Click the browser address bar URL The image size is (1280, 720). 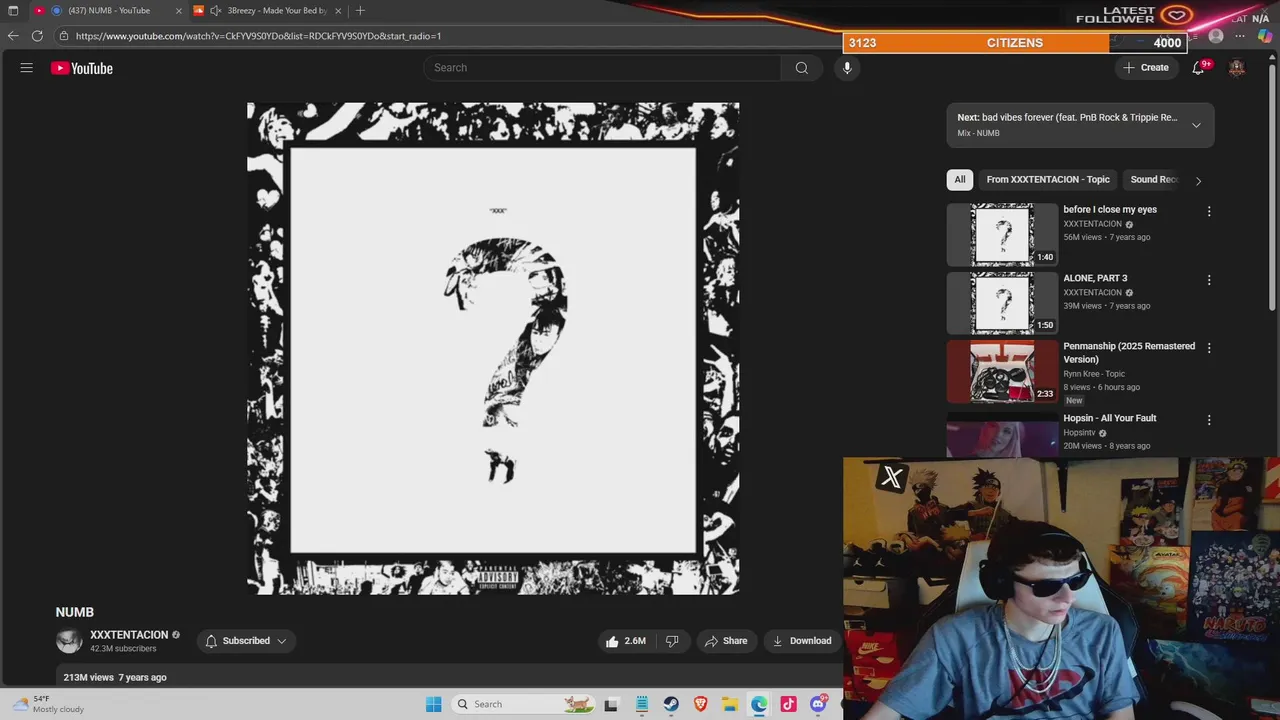tap(258, 36)
